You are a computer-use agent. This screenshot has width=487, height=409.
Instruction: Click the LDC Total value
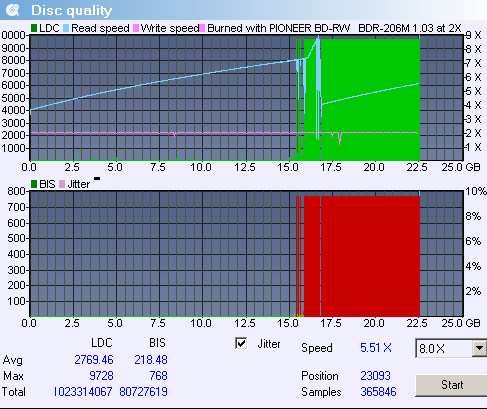[83, 392]
